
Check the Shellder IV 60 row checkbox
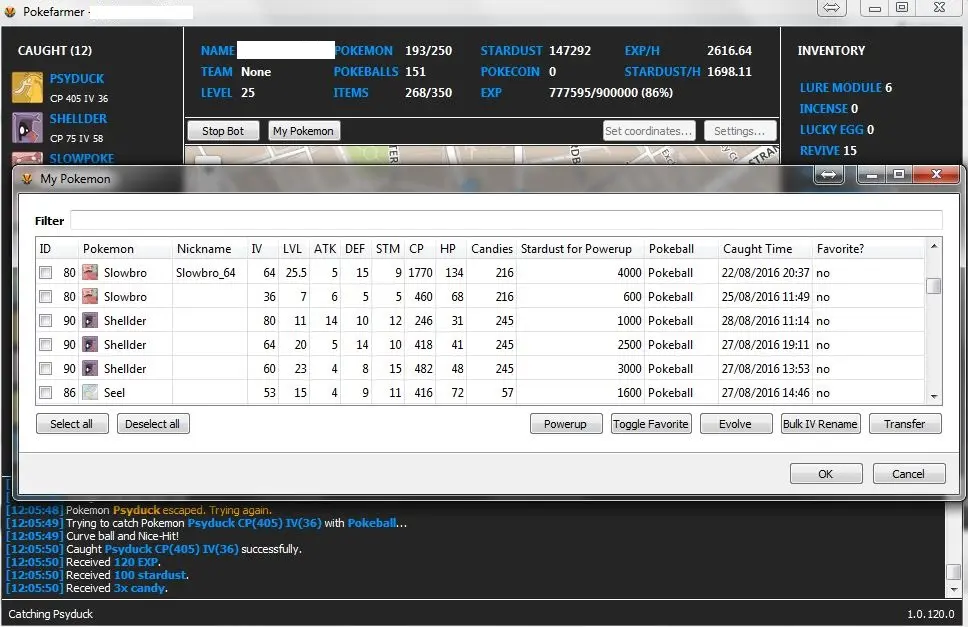[x=46, y=368]
